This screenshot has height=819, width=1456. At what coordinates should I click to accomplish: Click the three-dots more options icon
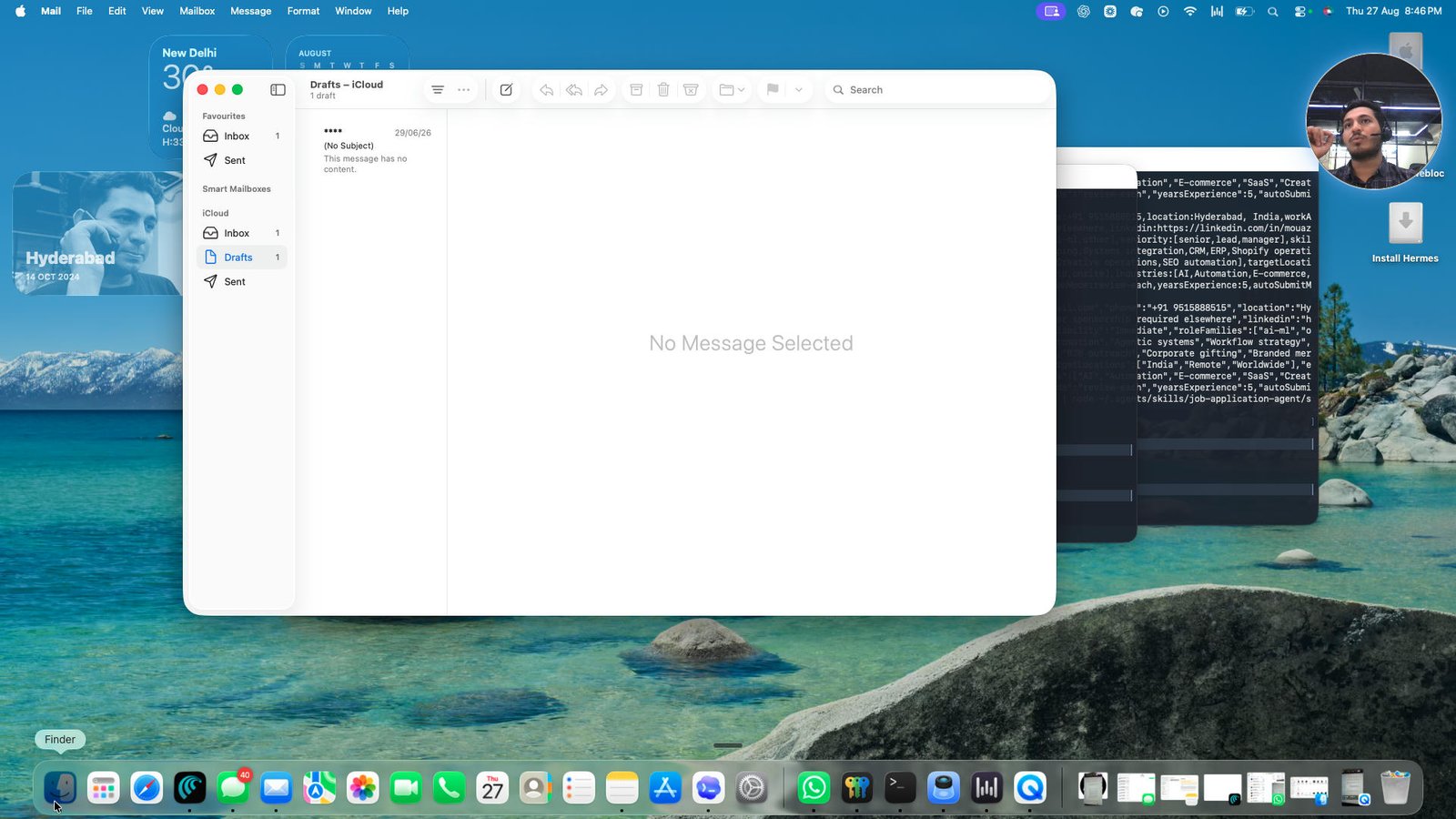click(x=464, y=90)
